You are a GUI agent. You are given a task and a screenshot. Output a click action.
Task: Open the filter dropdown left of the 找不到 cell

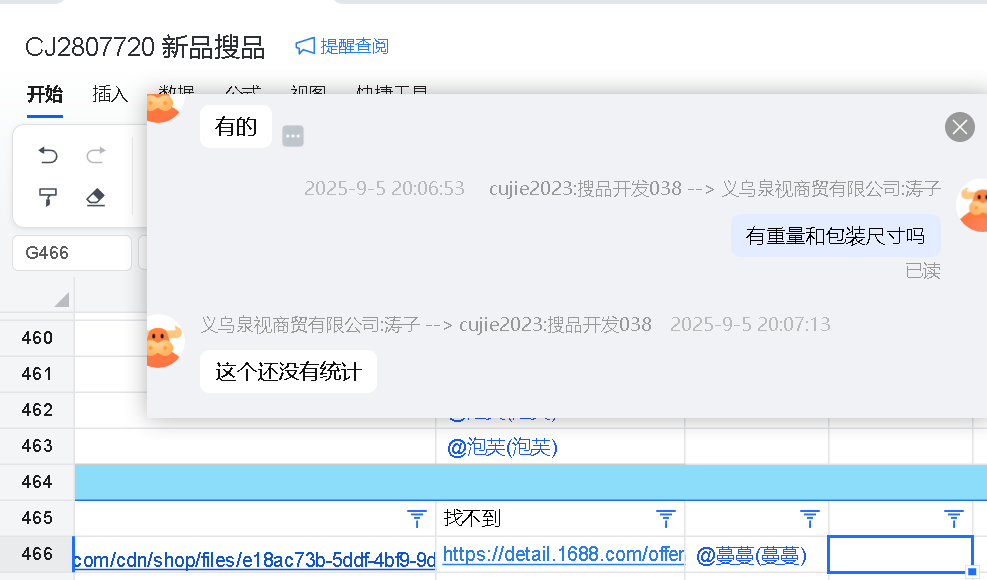click(x=417, y=518)
